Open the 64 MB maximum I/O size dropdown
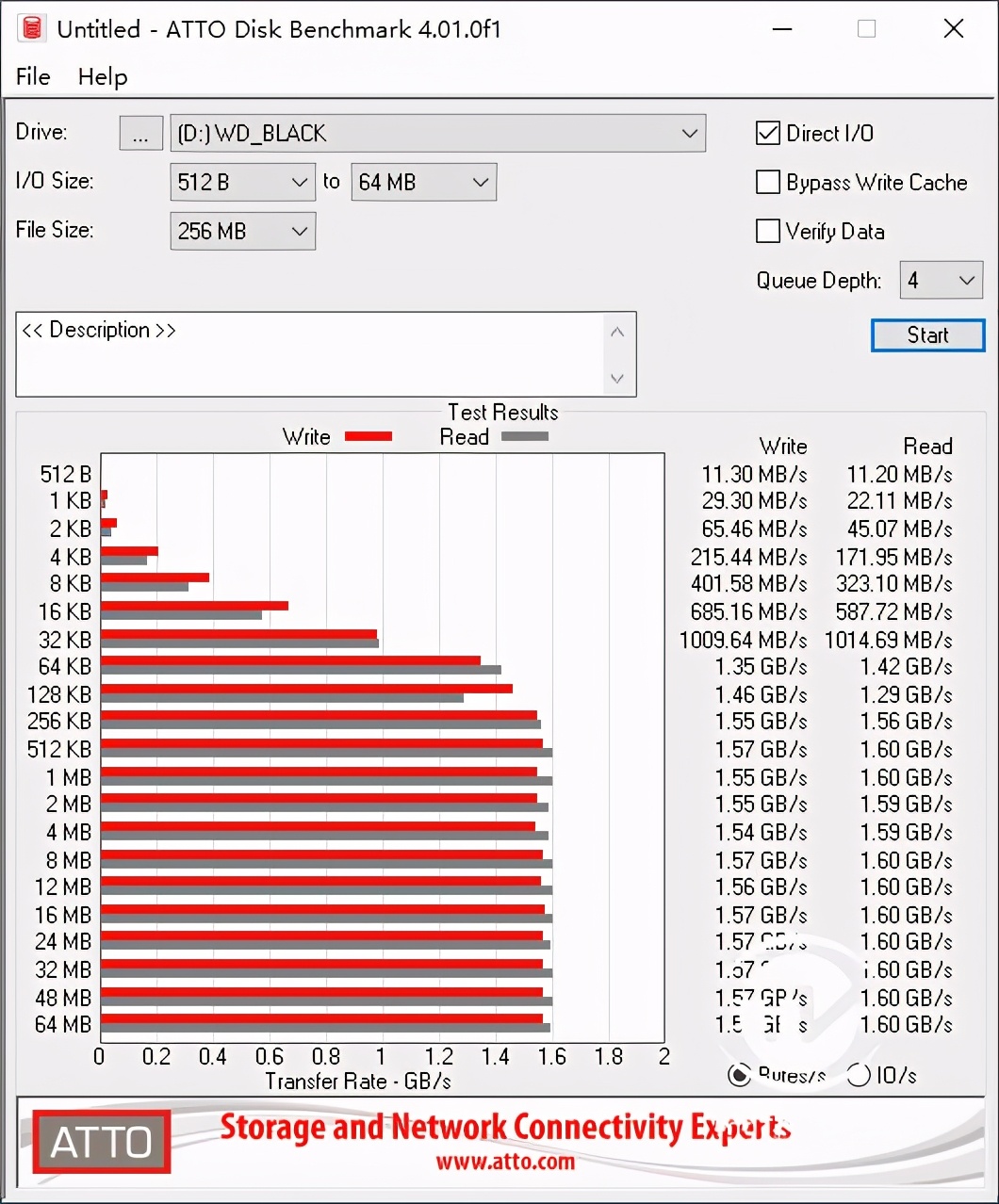Viewport: 999px width, 1204px height. coord(423,182)
